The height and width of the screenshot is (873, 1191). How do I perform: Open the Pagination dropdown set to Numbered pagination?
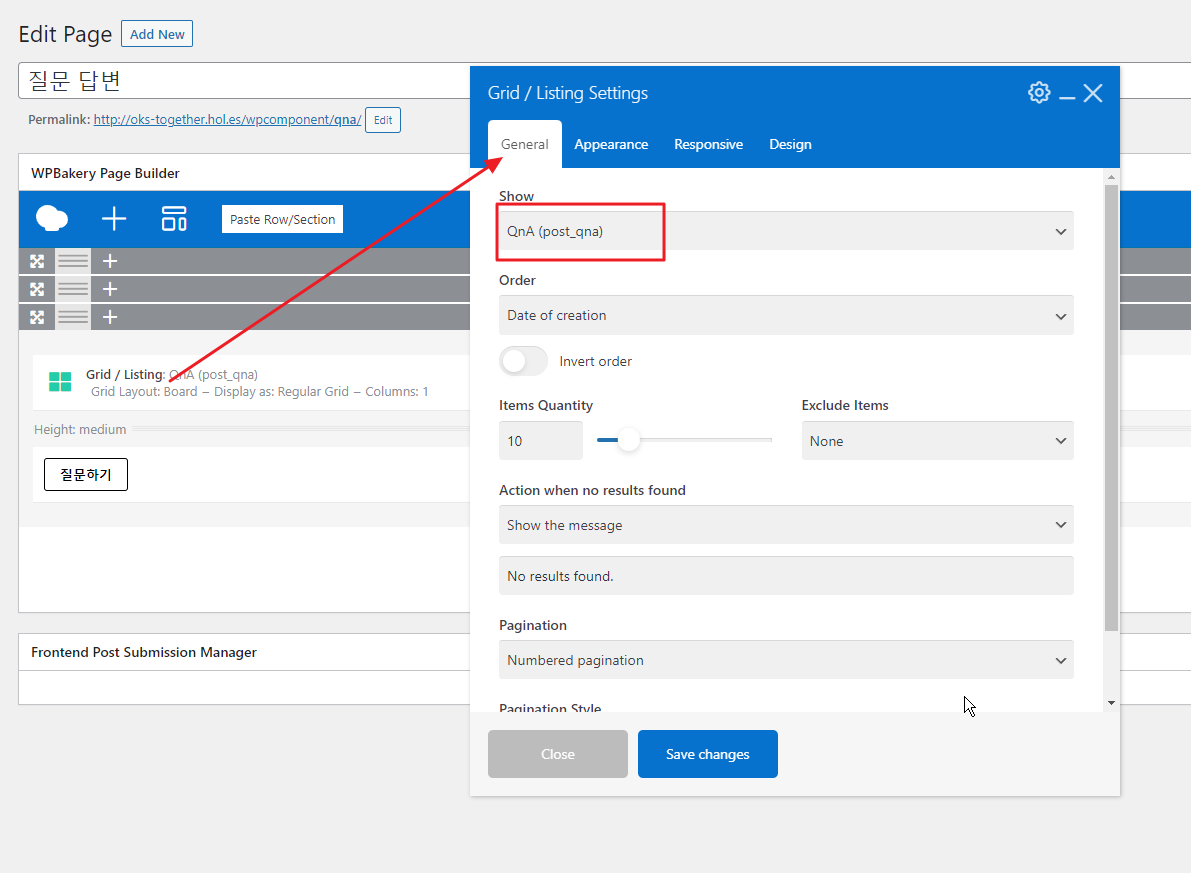pos(786,659)
